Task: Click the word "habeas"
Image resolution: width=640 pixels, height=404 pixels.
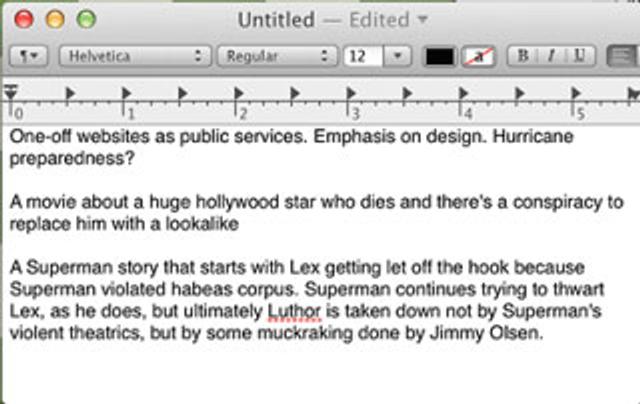Action: 202,289
